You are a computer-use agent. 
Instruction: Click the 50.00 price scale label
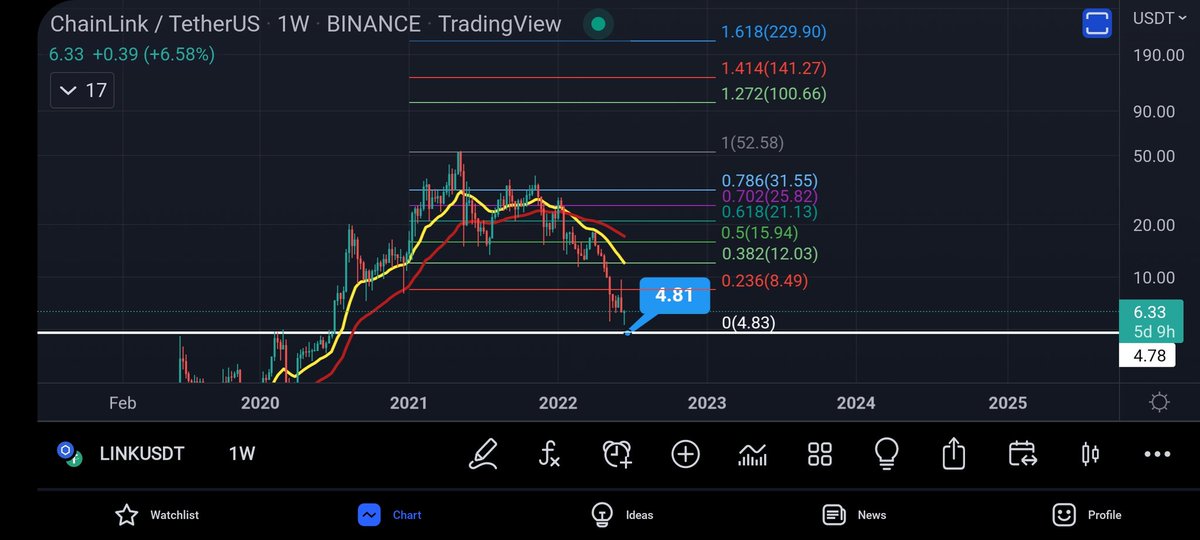1156,156
